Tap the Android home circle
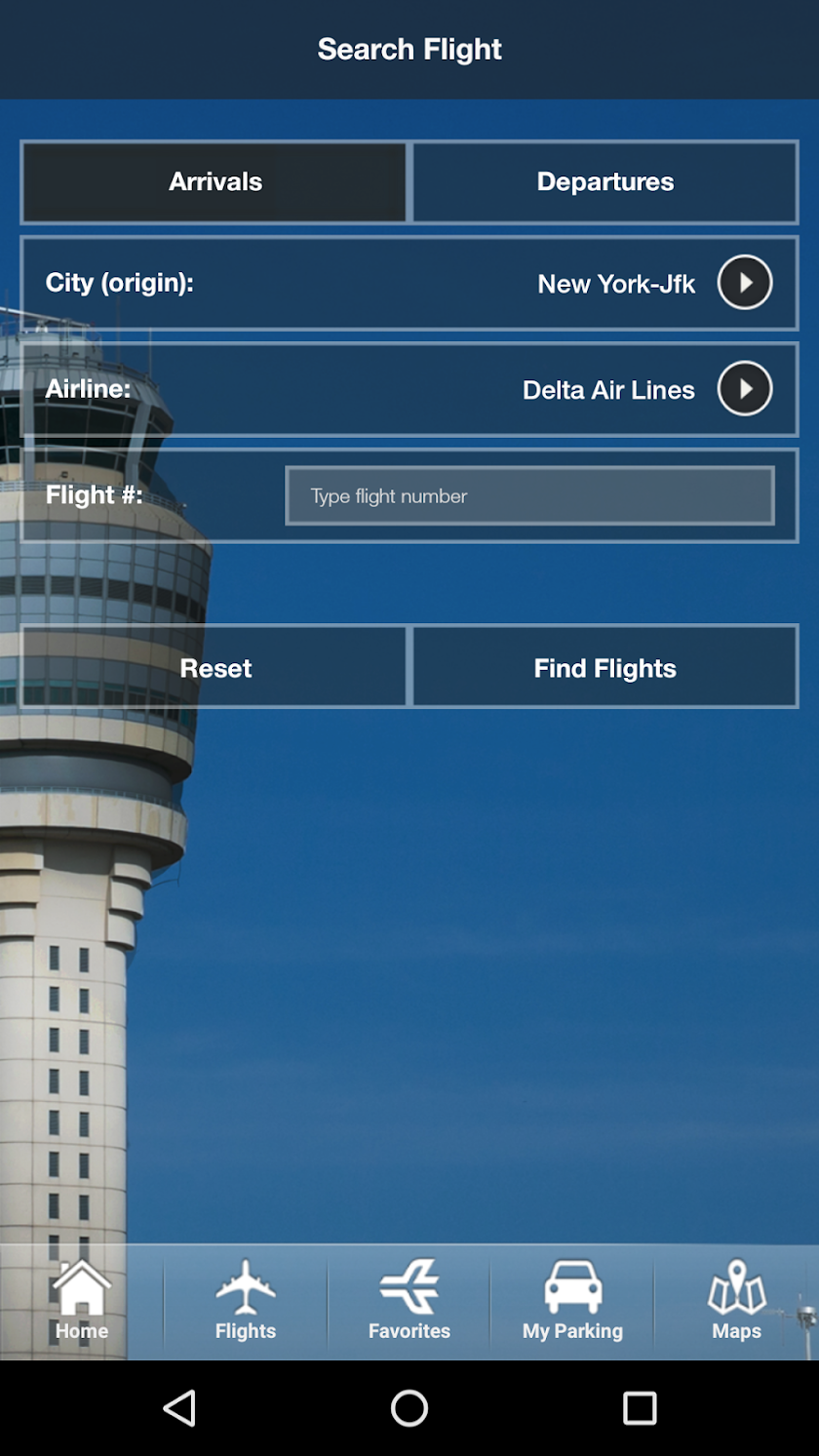The height and width of the screenshot is (1456, 819). coord(409,1408)
